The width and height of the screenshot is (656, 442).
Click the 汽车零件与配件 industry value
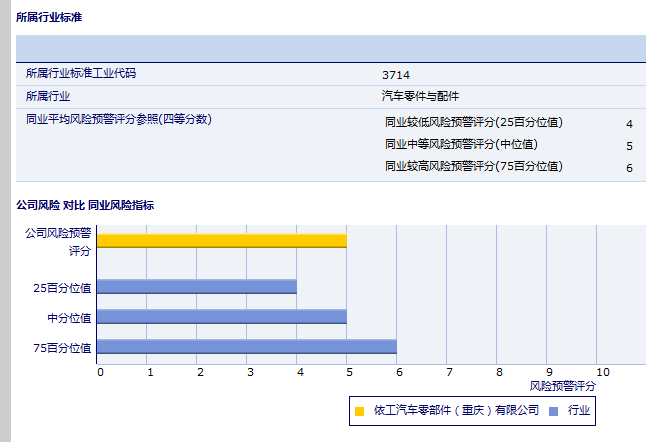pos(420,96)
